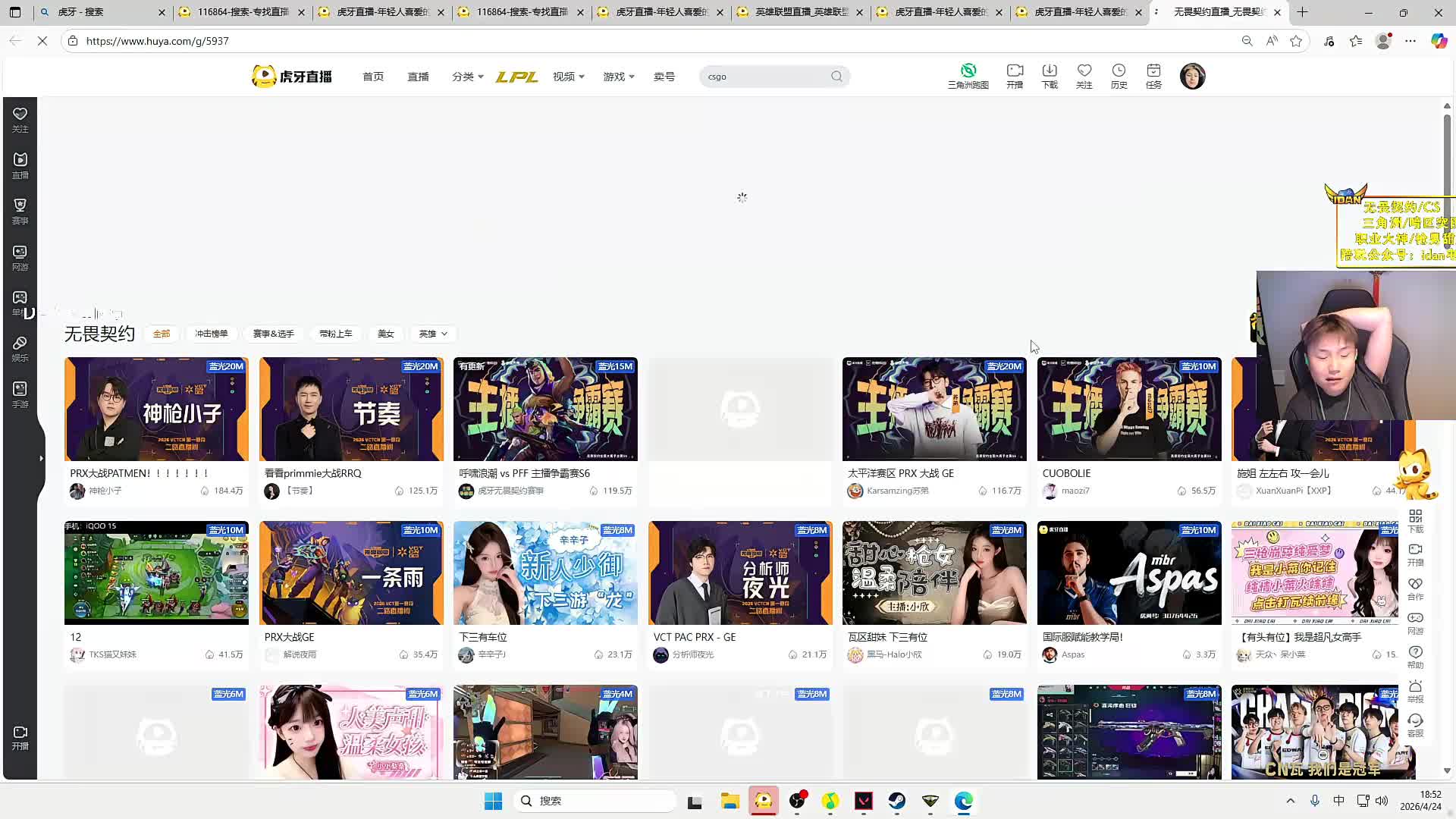
Task: Expand the 分类 navigation dropdown
Action: coord(467,77)
